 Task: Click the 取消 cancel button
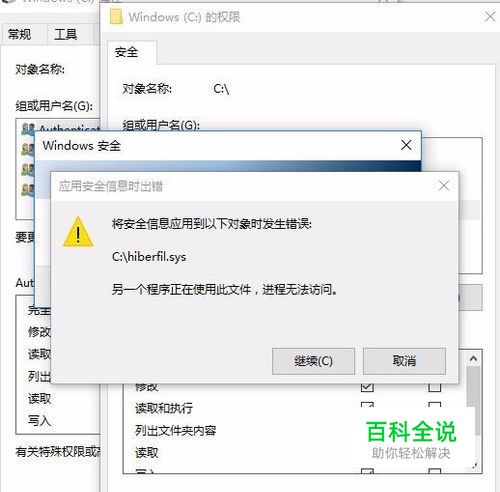pyautogui.click(x=404, y=361)
